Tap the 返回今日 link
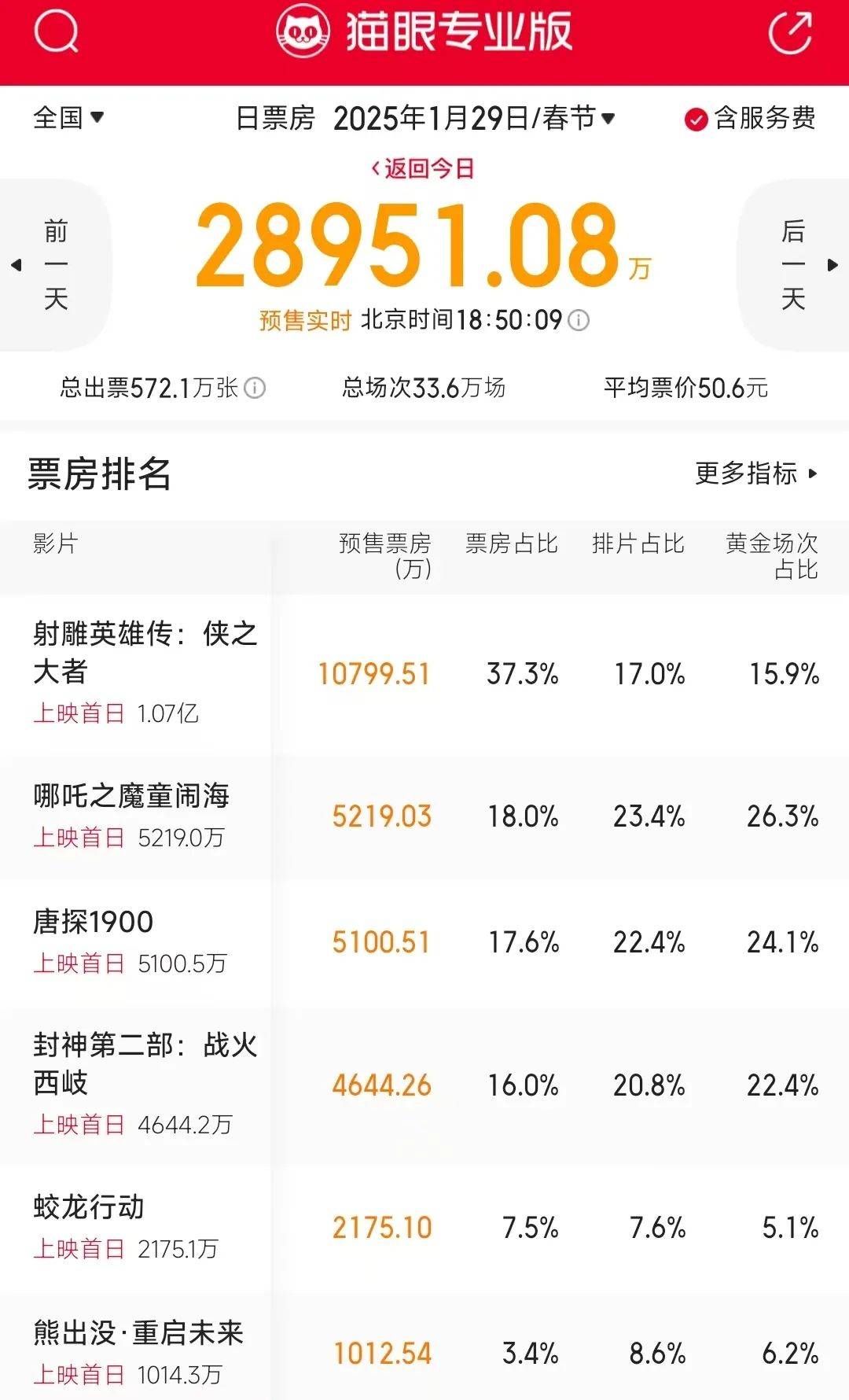The image size is (849, 1400). click(x=424, y=168)
